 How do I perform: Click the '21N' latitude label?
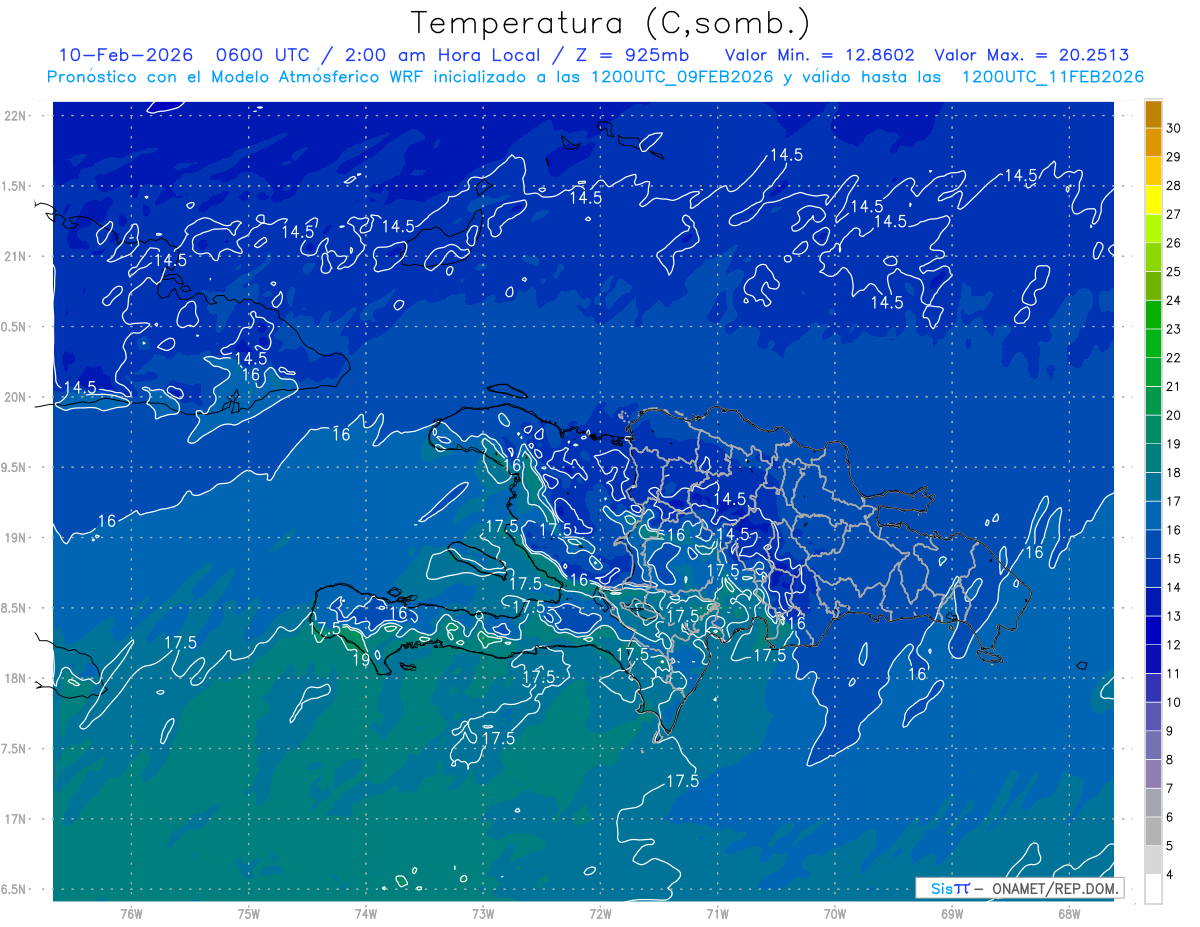(x=14, y=256)
